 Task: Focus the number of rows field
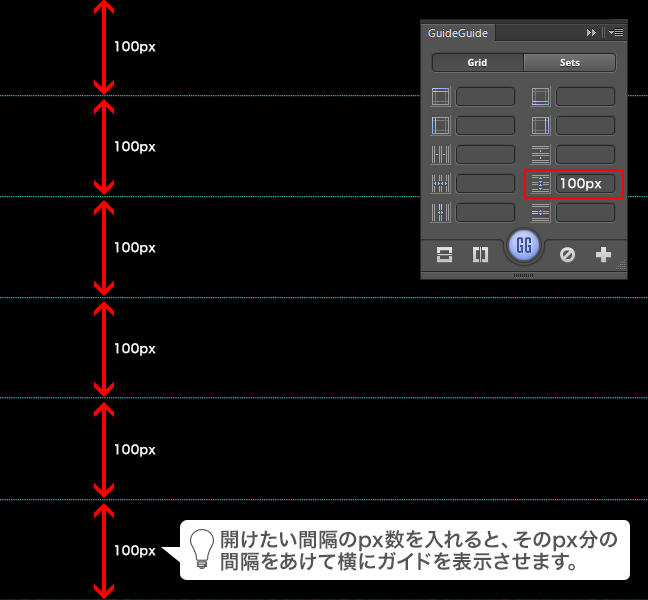click(x=586, y=155)
